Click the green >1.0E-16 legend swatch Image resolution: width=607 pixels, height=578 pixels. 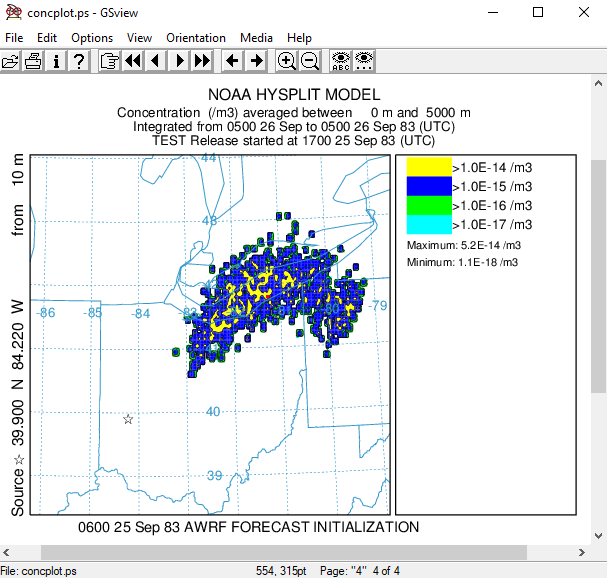point(429,205)
